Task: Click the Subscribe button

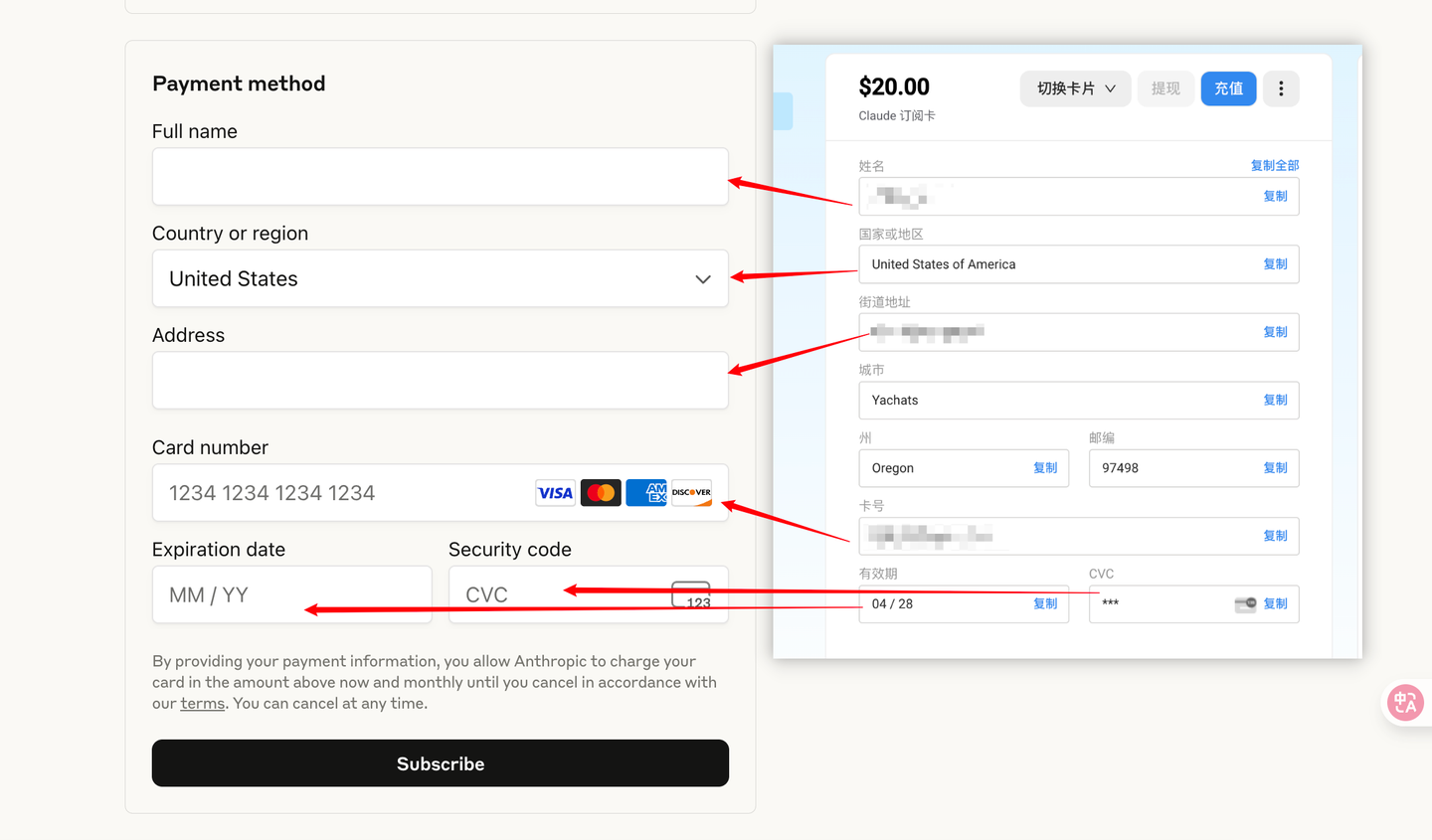Action: [441, 763]
